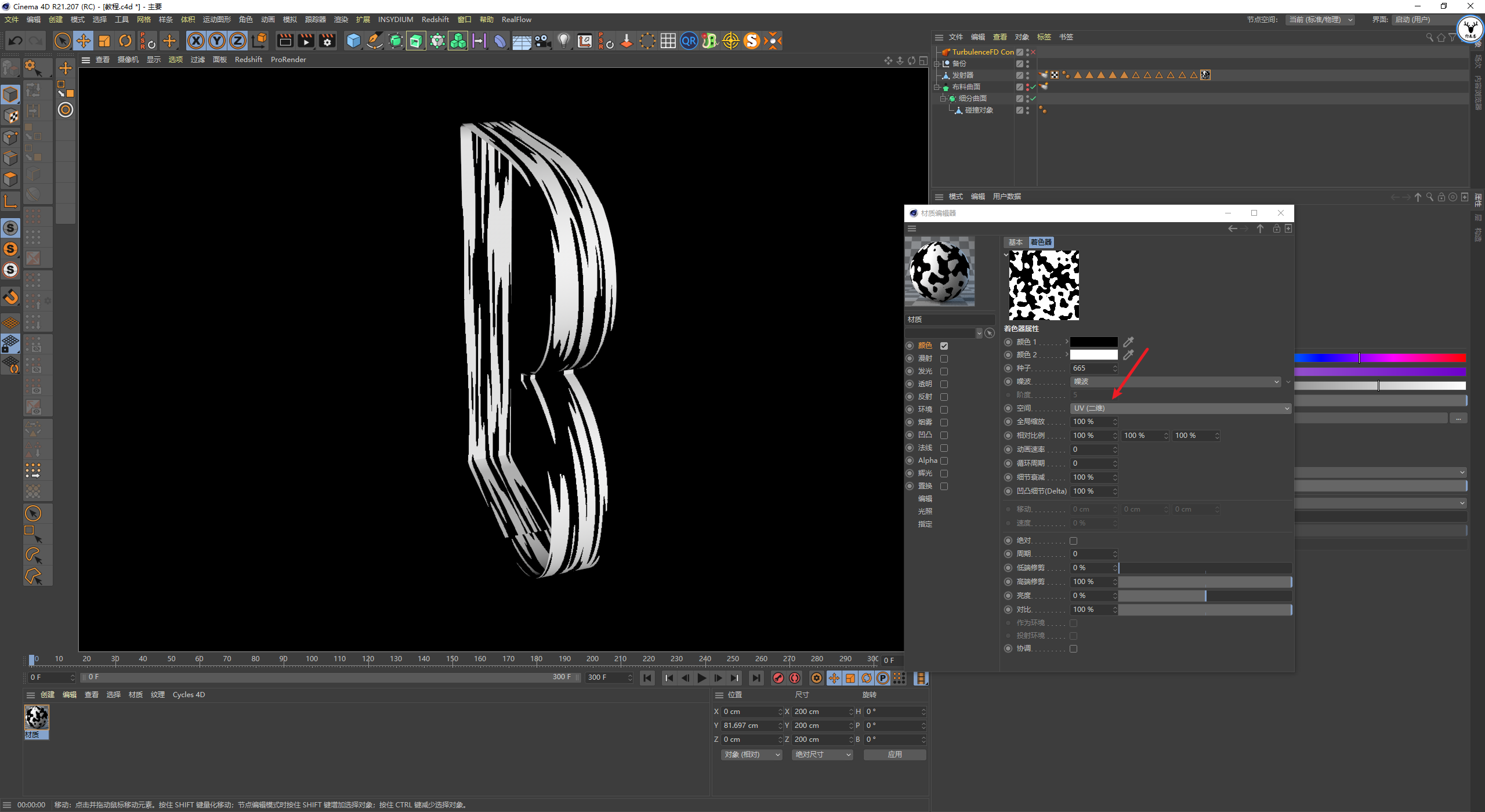Switch to the 基本 tab in material editor

pyautogui.click(x=1015, y=242)
